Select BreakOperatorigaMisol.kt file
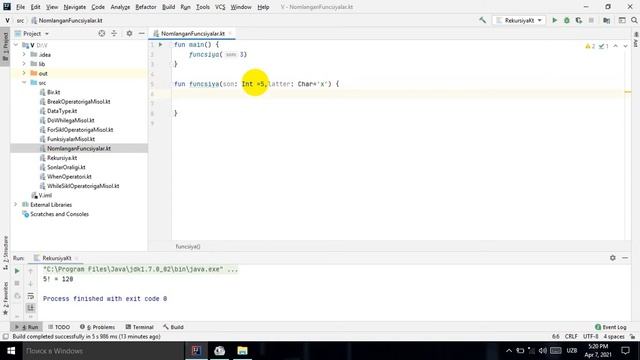 78,101
